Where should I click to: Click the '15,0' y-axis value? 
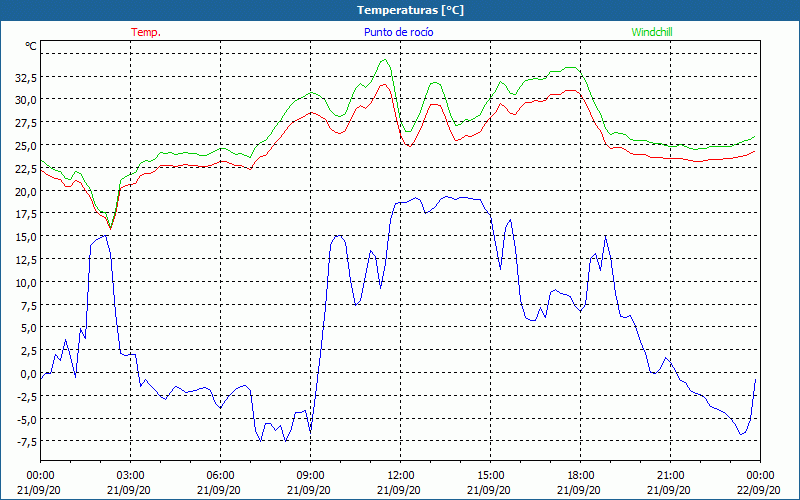(x=26, y=237)
